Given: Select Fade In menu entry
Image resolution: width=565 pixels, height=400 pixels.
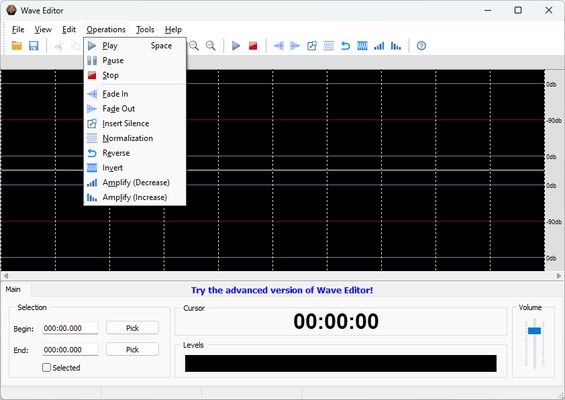Looking at the screenshot, I should click(x=135, y=94).
